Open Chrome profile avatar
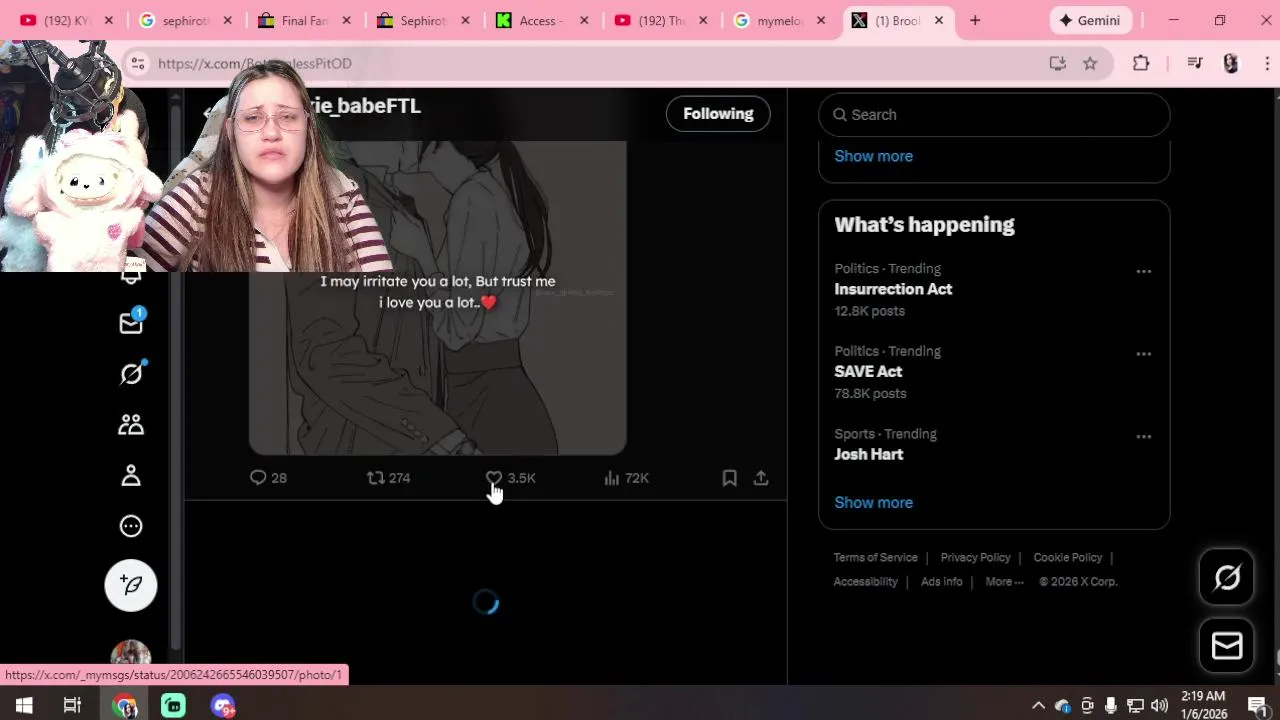Screen dimensions: 1280x720 pyautogui.click(x=1231, y=63)
